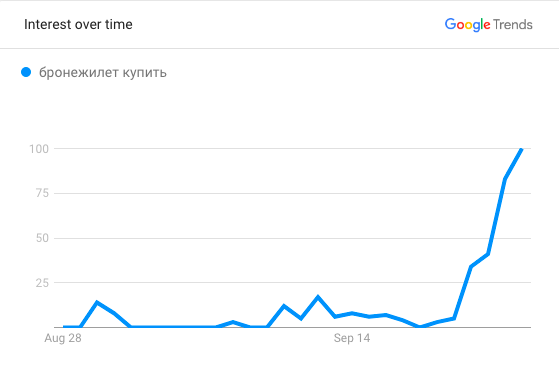Click the Sep 14 date label

coord(352,338)
